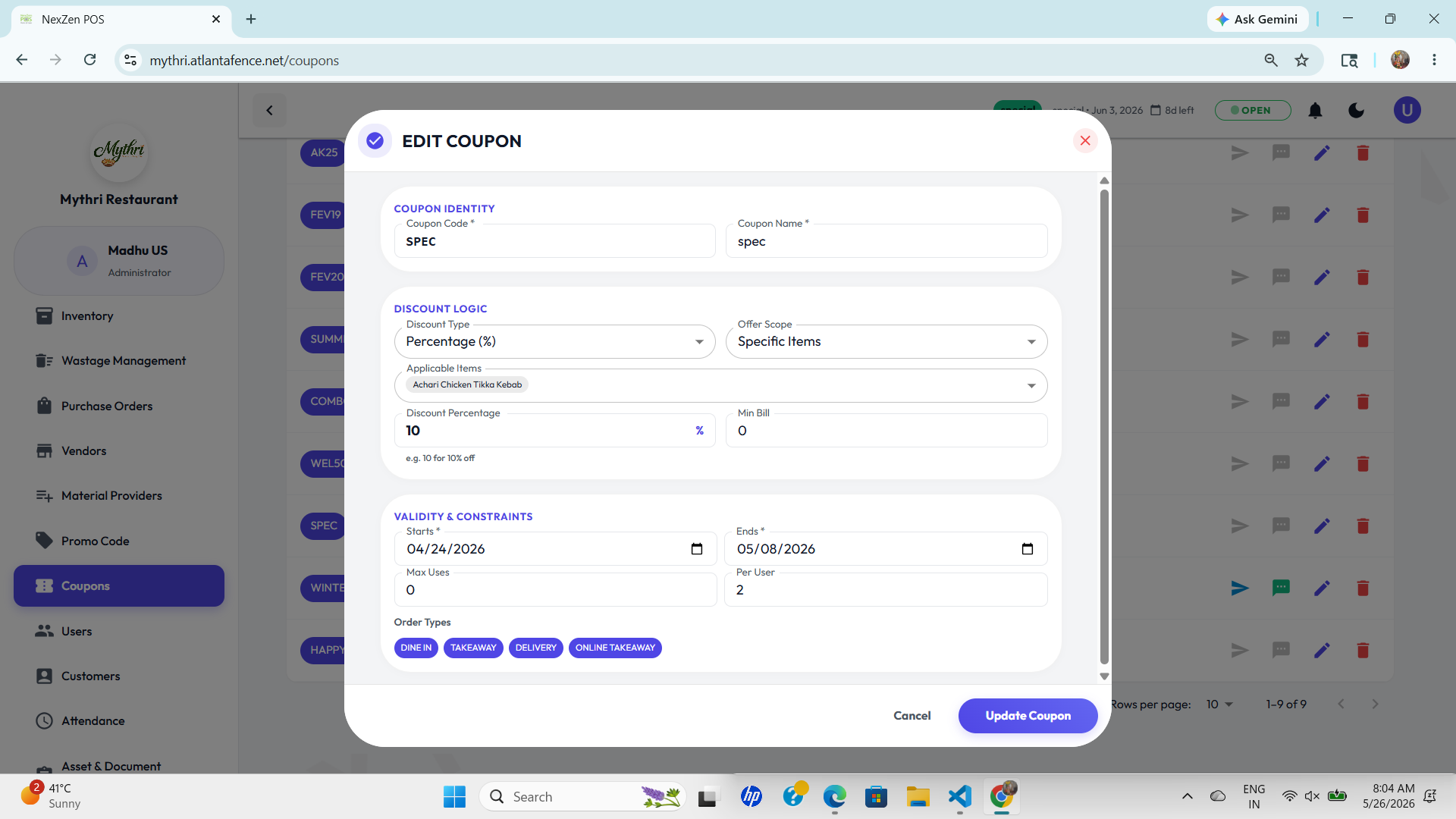Select the Coupons sidebar item
The image size is (1456, 819).
(118, 585)
